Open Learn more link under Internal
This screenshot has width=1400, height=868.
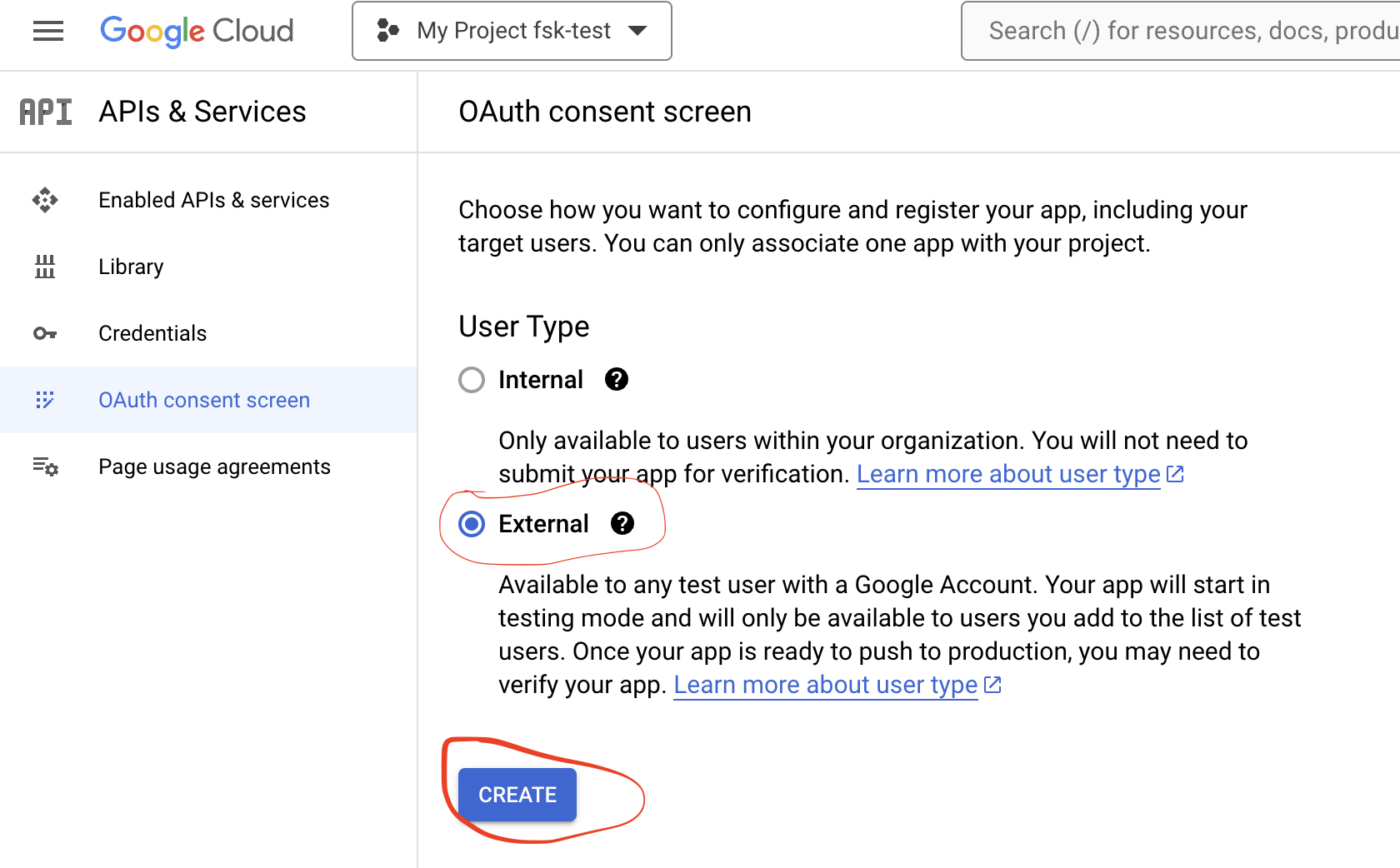(1008, 474)
